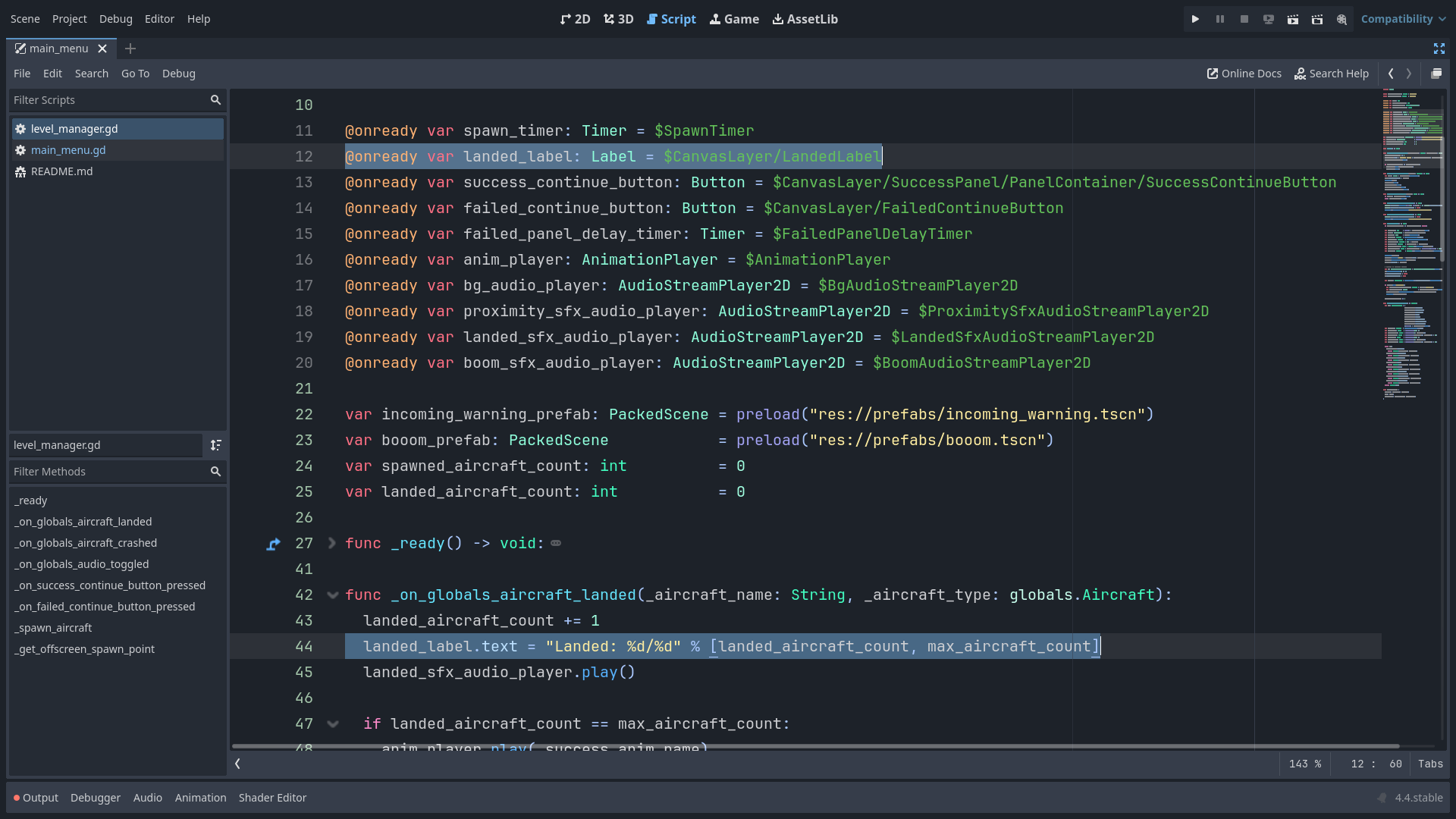Expand the folded _ready function body
The width and height of the screenshot is (1456, 819).
coord(331,543)
